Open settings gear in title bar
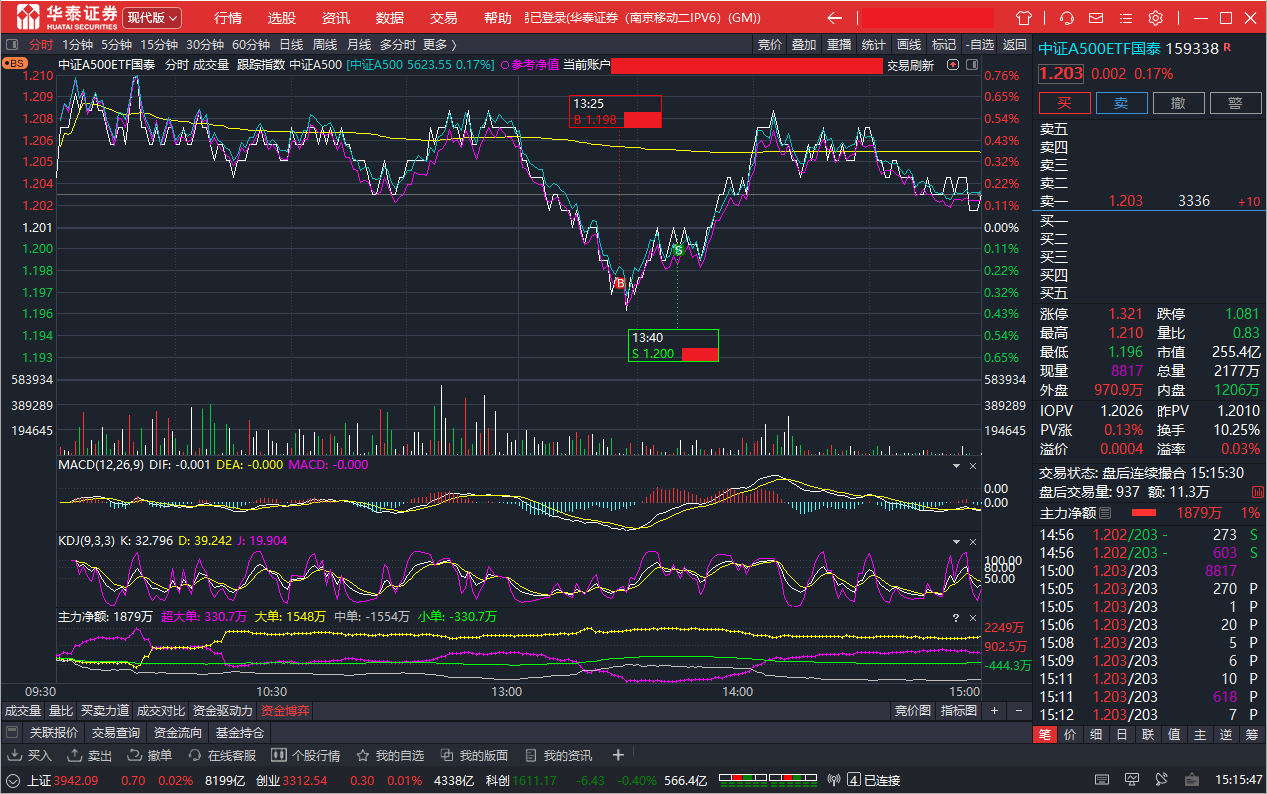The width and height of the screenshot is (1267, 794). tap(1155, 18)
